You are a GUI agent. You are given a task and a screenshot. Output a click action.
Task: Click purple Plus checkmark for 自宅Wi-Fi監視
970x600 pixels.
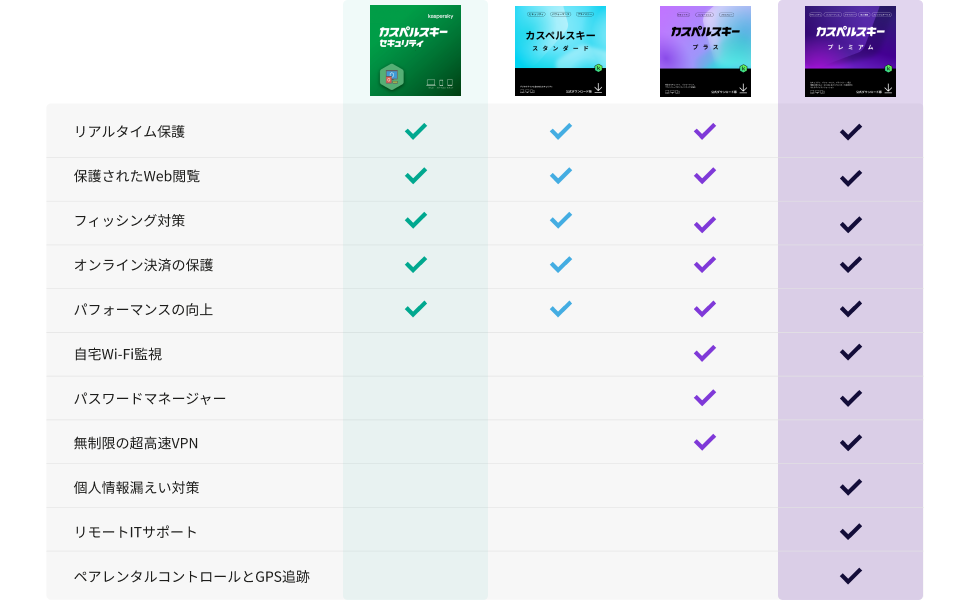(705, 353)
